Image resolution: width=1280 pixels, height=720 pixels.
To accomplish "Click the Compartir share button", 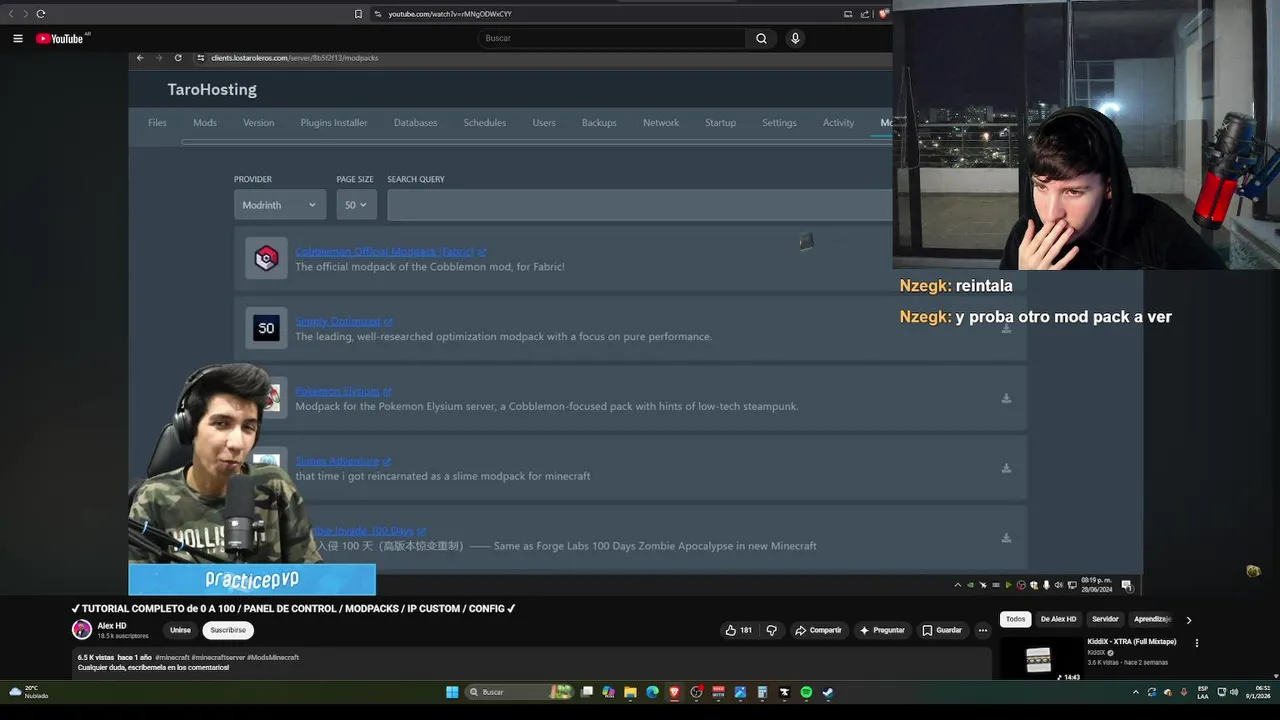I will pos(818,630).
